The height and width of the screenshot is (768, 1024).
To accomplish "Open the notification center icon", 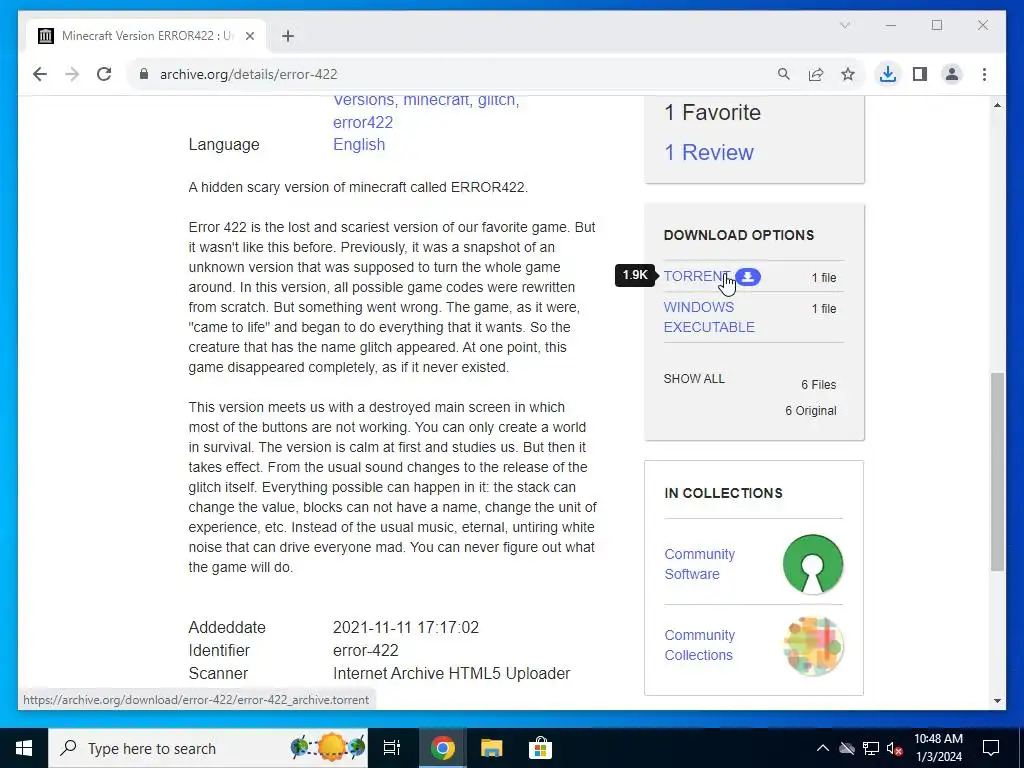I will (x=991, y=748).
